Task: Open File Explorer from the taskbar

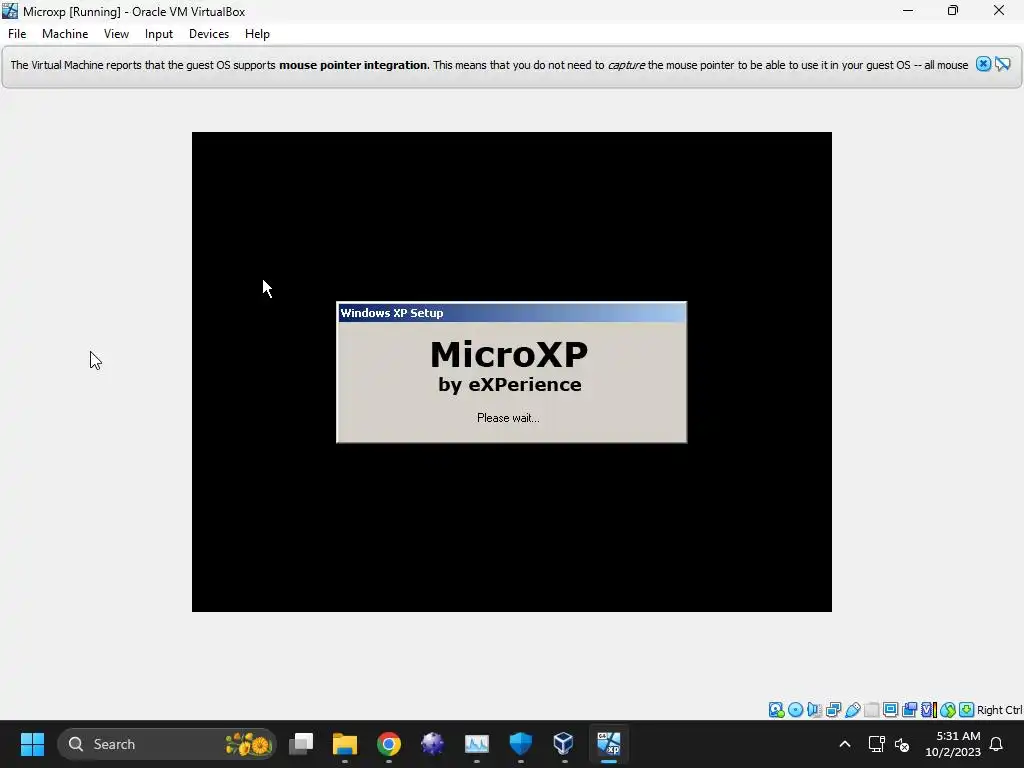Action: 345,744
